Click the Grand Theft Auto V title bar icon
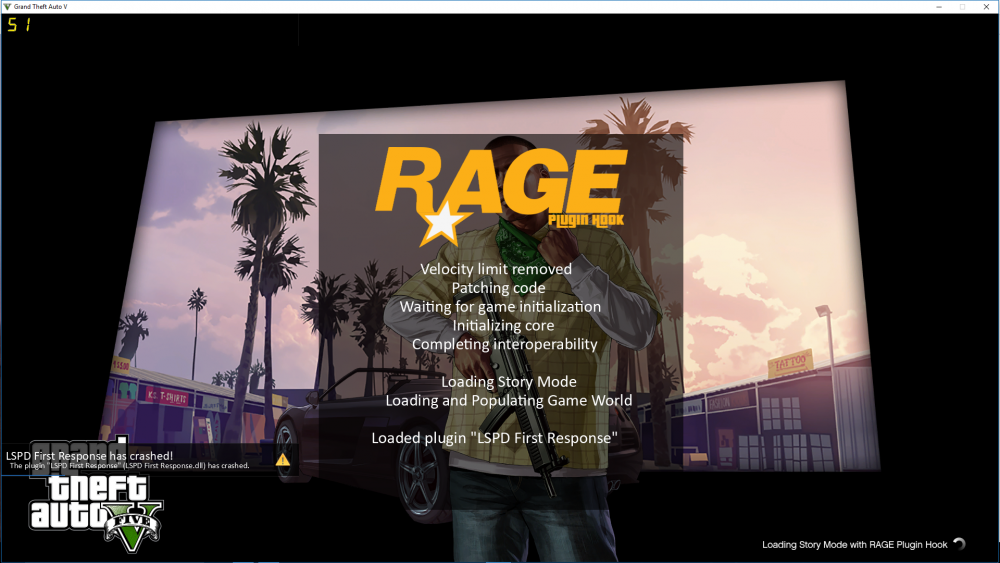This screenshot has width=1000, height=563. pyautogui.click(x=7, y=6)
